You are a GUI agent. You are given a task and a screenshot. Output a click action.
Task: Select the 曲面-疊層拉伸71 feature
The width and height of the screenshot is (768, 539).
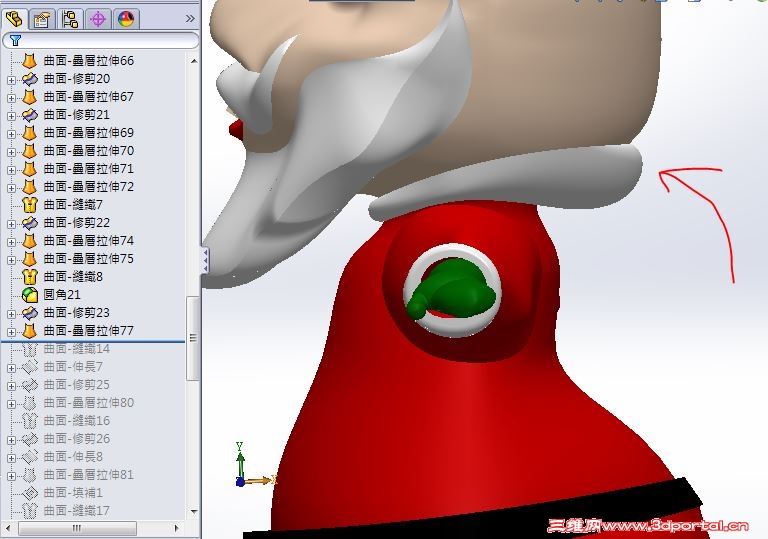tap(89, 169)
